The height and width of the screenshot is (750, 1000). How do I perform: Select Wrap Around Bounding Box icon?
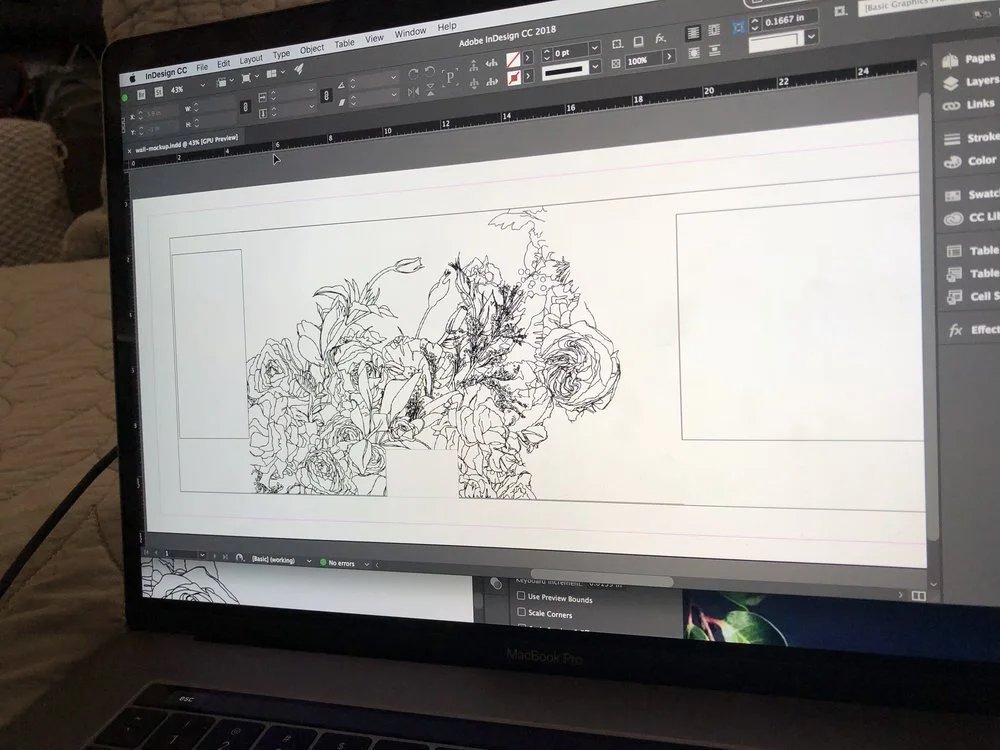pyautogui.click(x=714, y=30)
